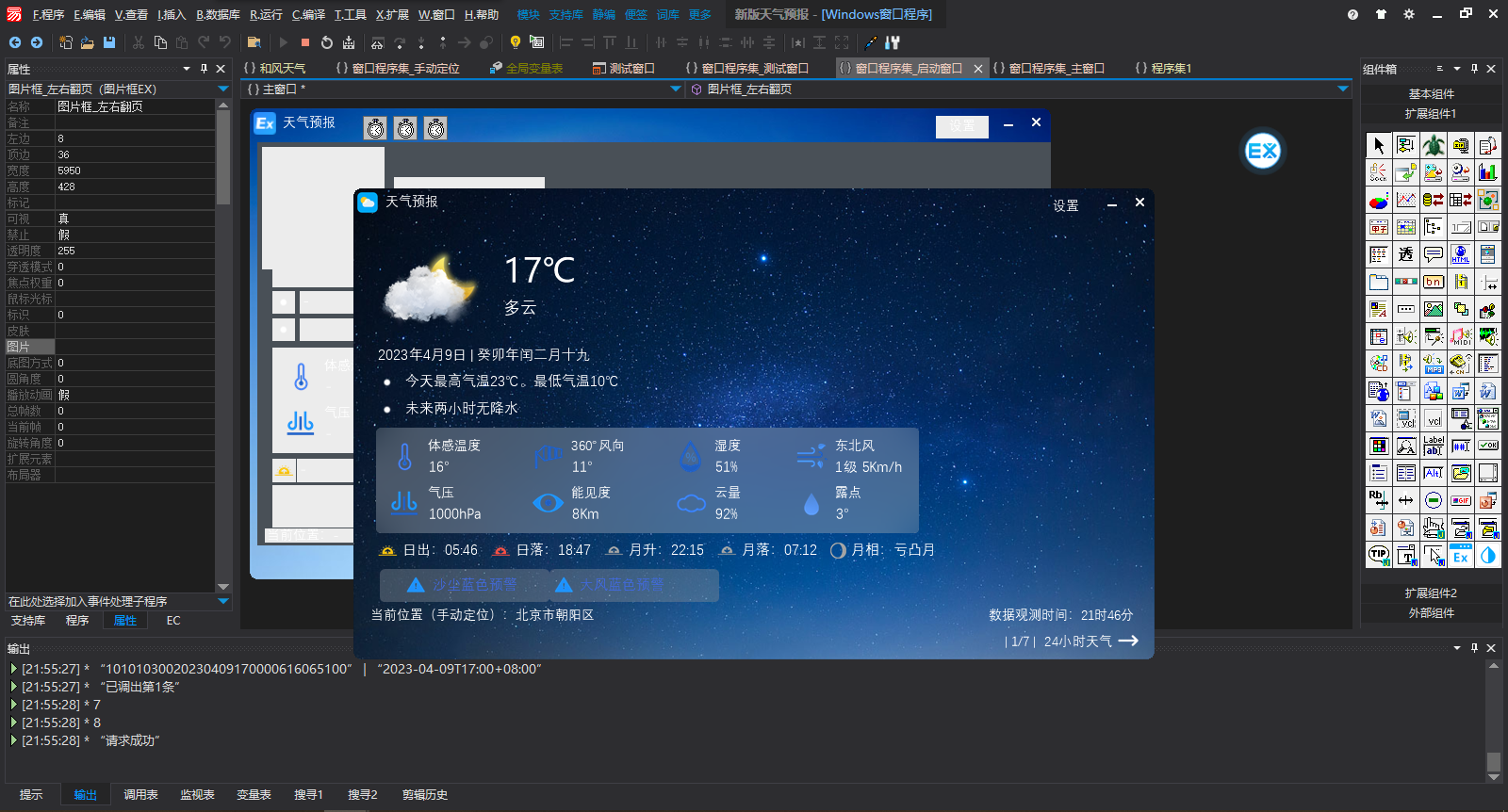Open the 主窗口 editor dropdown
1508x812 pixels.
coord(676,89)
